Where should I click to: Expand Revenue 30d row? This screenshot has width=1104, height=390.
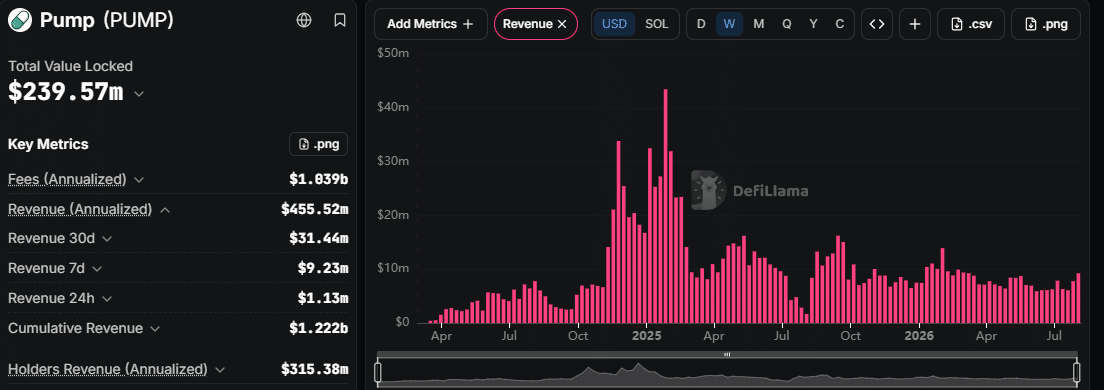(x=106, y=239)
